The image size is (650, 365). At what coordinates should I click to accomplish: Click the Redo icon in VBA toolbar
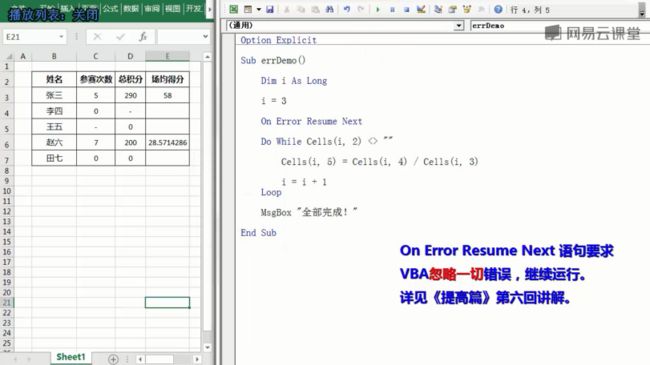coord(361,9)
